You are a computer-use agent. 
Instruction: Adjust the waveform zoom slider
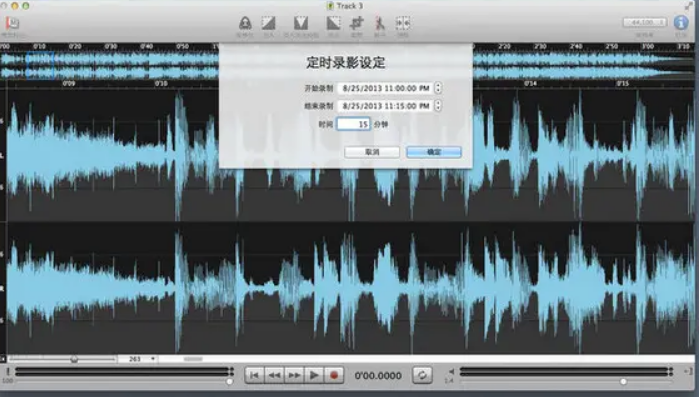74,359
